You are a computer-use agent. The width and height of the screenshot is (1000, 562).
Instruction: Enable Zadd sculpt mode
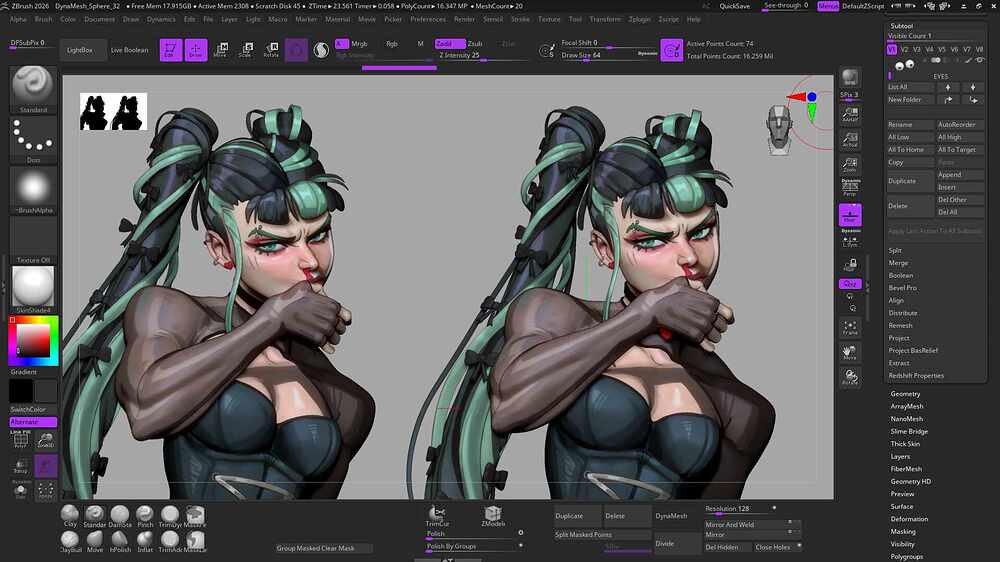point(450,44)
